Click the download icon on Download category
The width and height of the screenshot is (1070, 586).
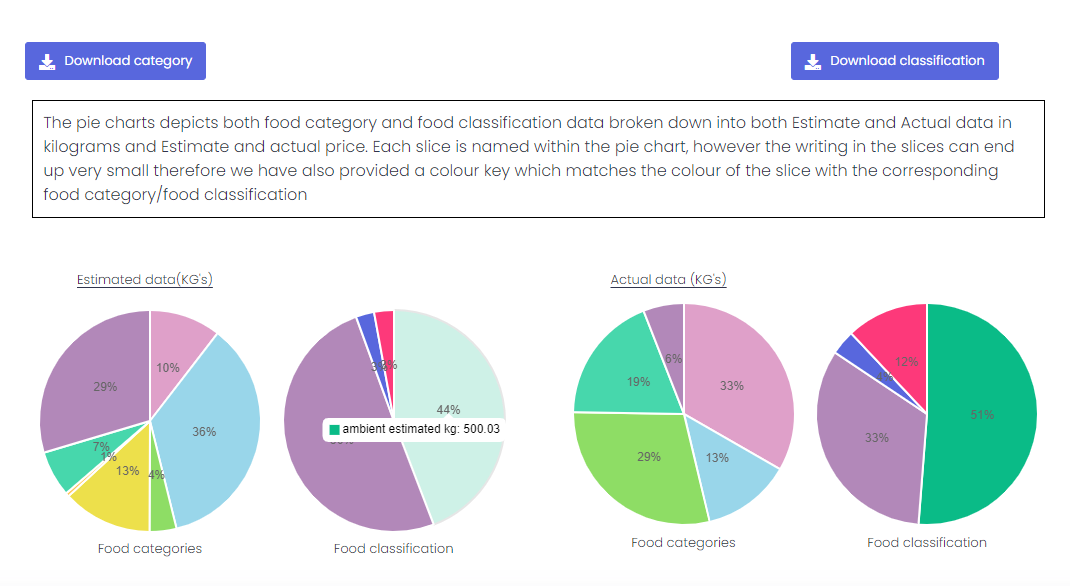coord(47,61)
